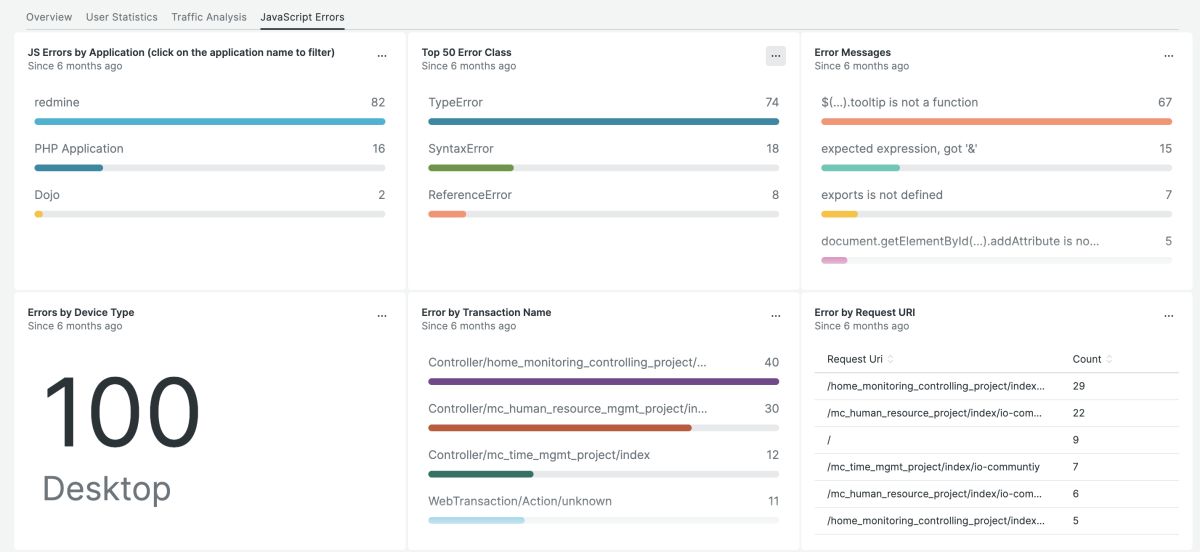Open Error by Request URI options menu
Screen dimensions: 1200x552
click(x=1168, y=316)
